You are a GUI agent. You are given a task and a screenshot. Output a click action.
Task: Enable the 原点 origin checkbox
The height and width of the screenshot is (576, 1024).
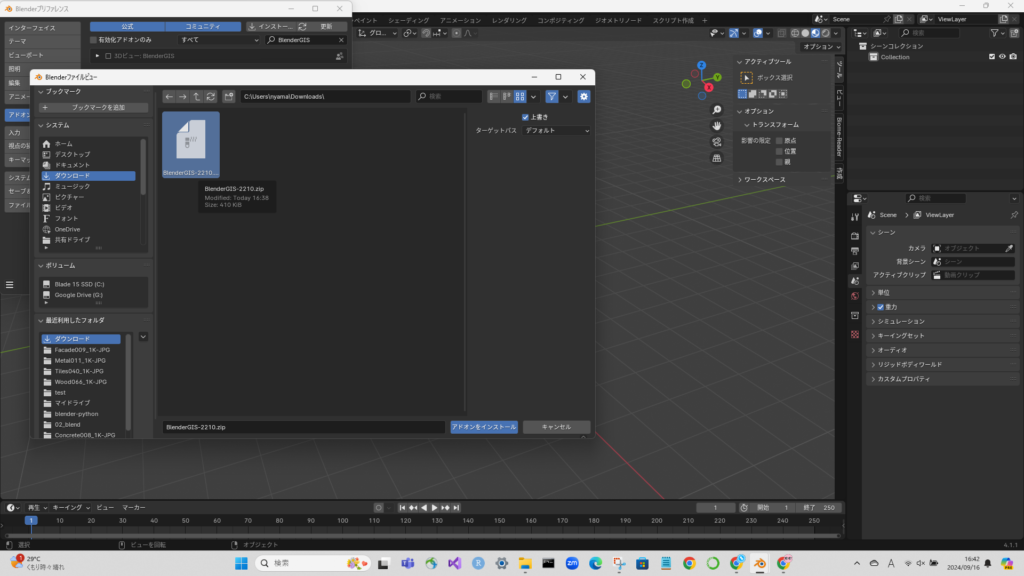pyautogui.click(x=779, y=141)
